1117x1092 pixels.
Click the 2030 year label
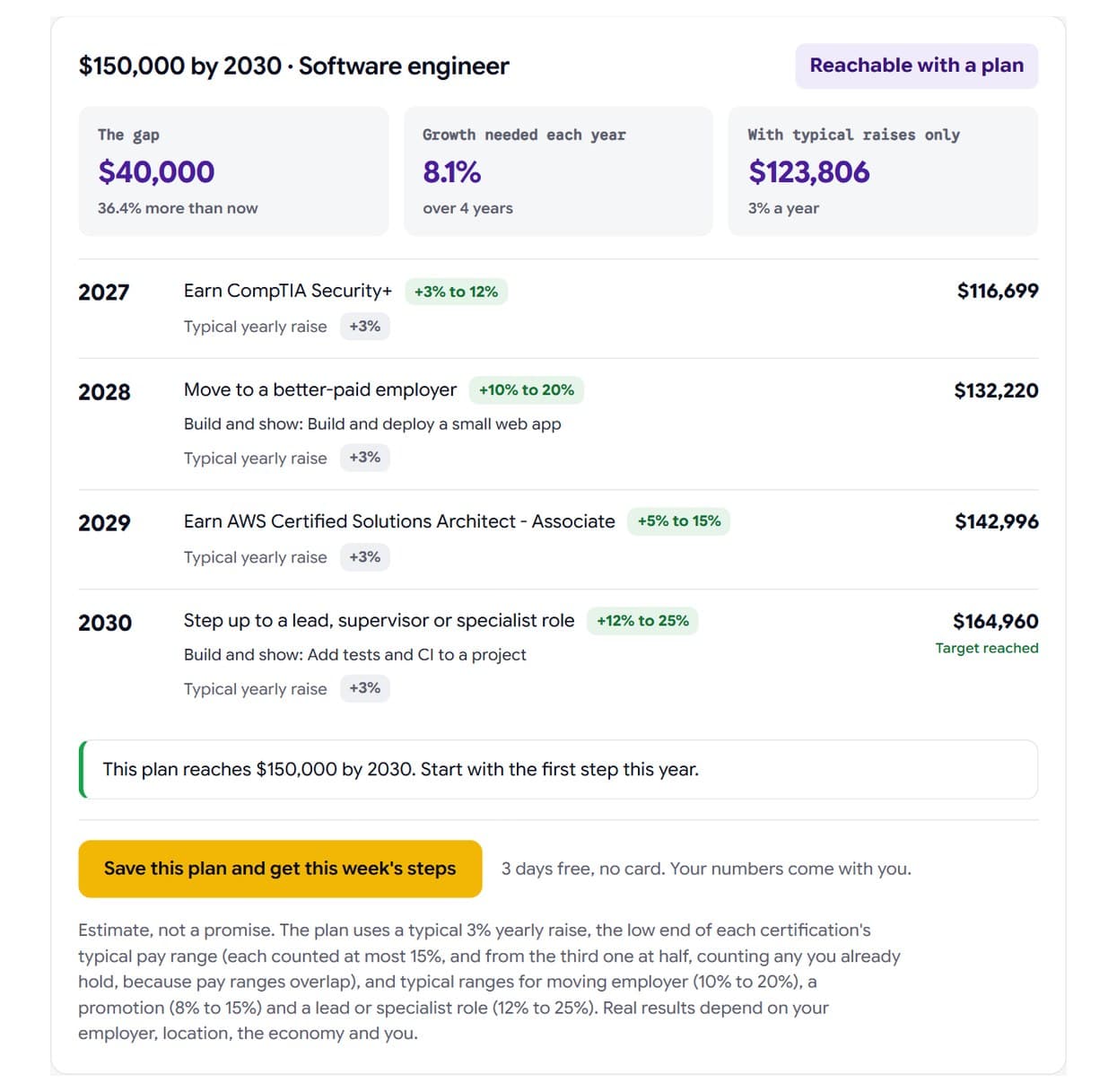tap(105, 623)
